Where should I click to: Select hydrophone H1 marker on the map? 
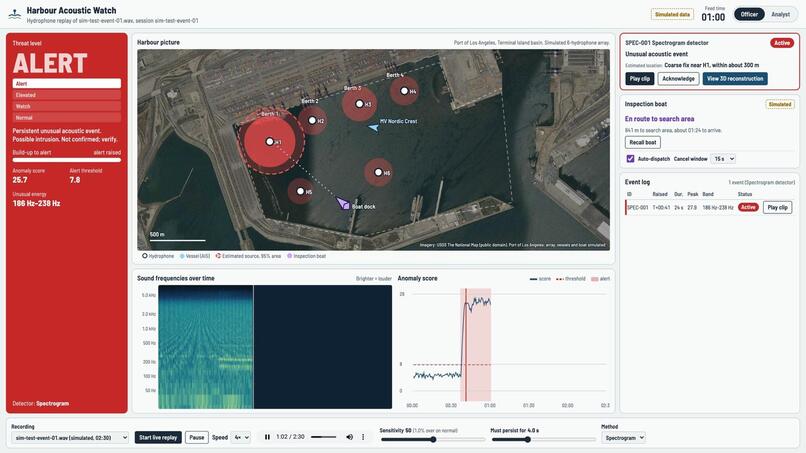269,141
